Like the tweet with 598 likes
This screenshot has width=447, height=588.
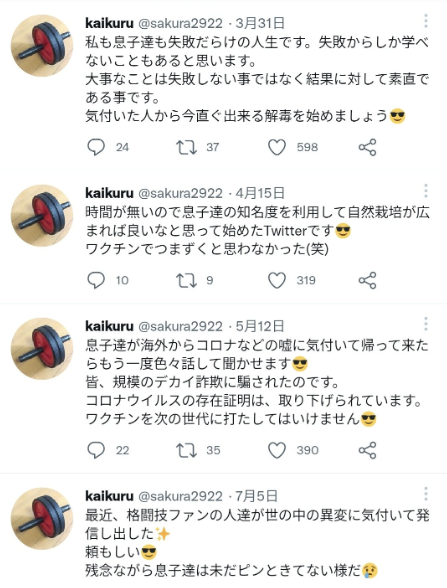(277, 147)
